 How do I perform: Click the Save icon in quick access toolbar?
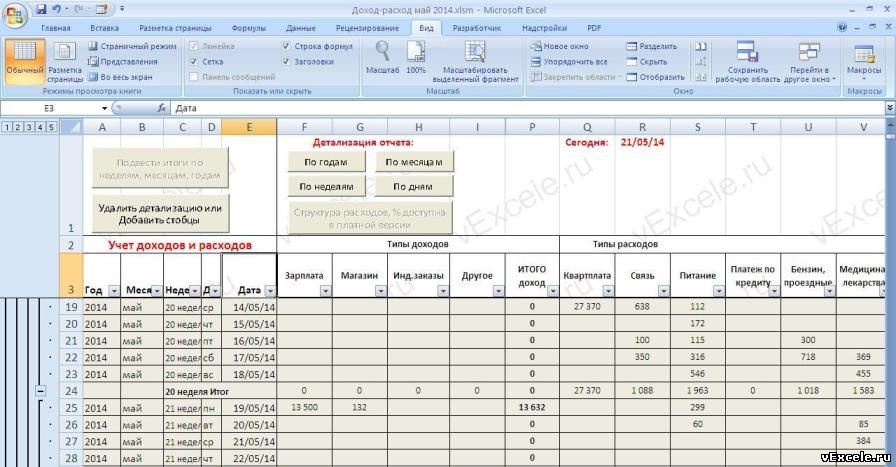pyautogui.click(x=41, y=9)
